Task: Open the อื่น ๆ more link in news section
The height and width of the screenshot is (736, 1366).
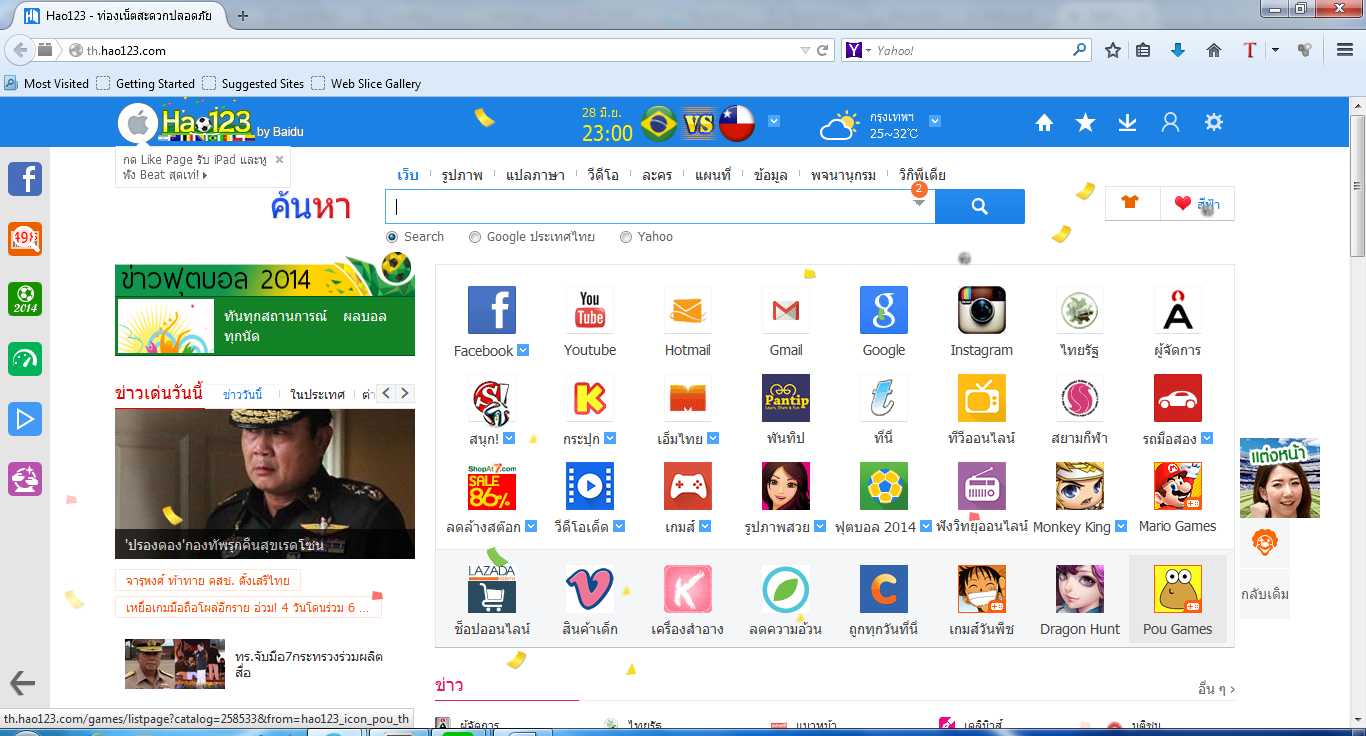Action: tap(1216, 689)
